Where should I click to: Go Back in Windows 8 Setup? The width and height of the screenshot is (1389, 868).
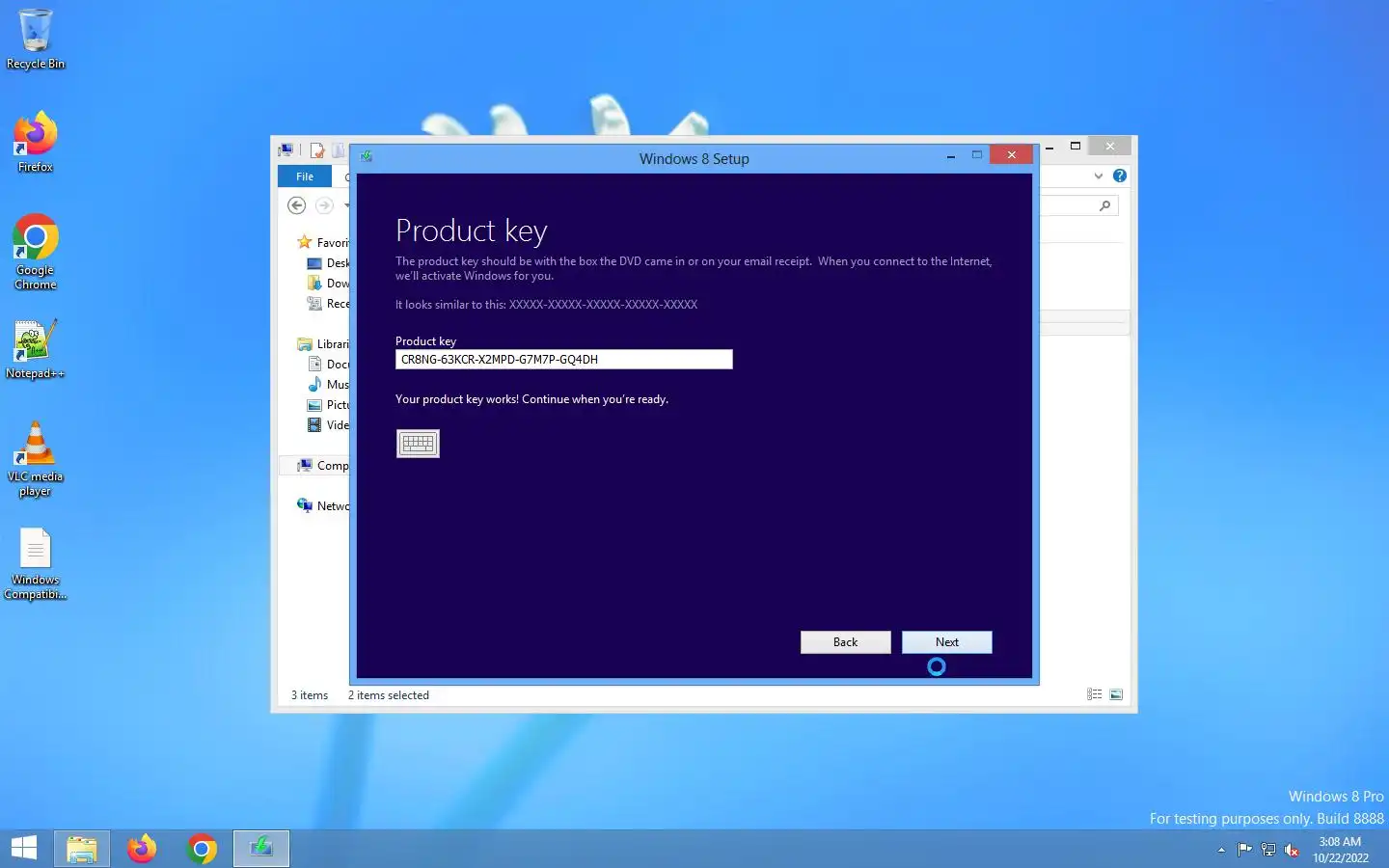pyautogui.click(x=845, y=642)
